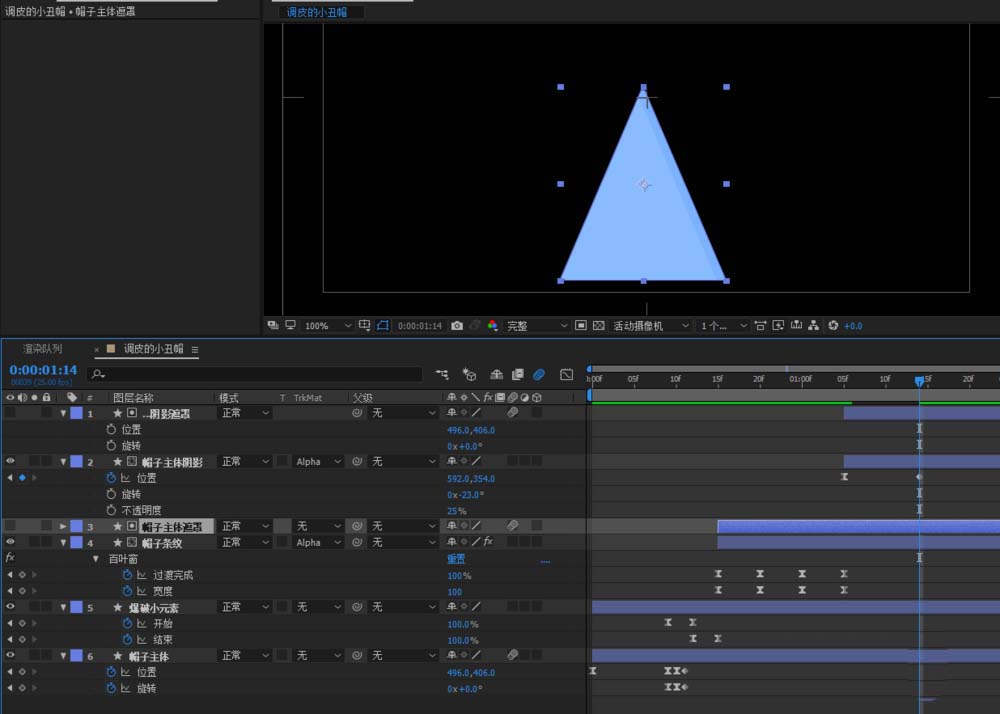Toggle the region of interest icon
The height and width of the screenshot is (714, 1000).
581,326
